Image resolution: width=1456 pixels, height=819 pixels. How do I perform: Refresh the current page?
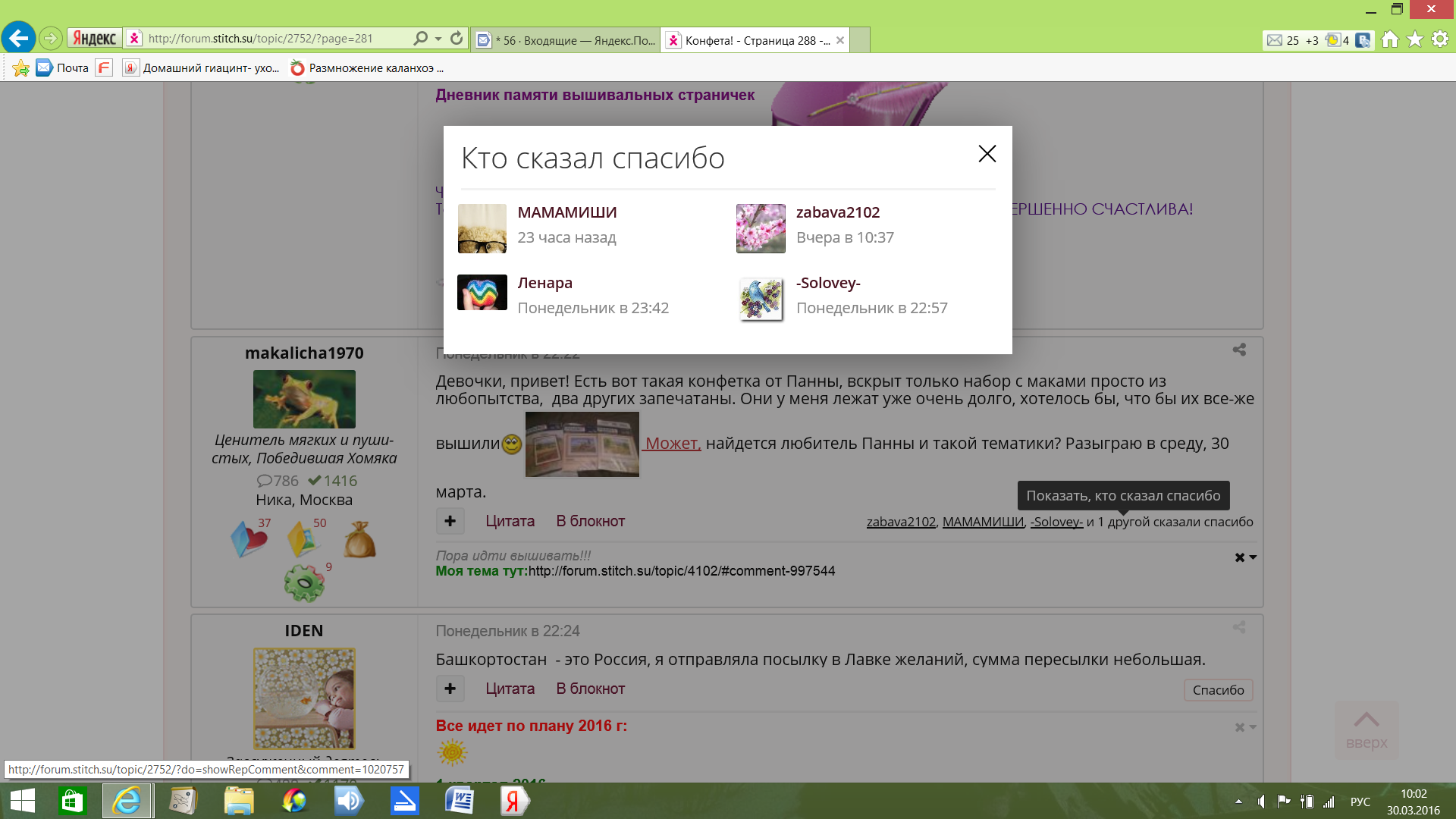457,38
